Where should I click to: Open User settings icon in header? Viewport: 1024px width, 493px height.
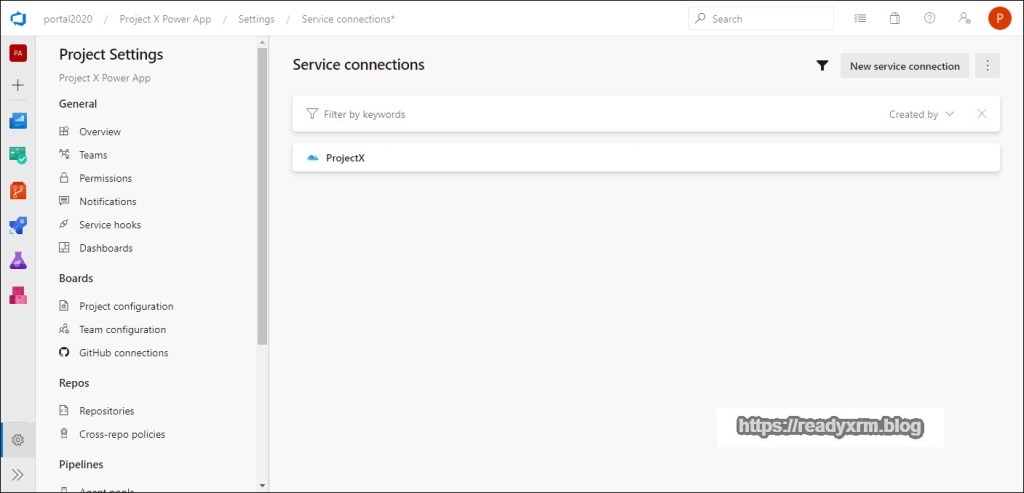point(964,18)
